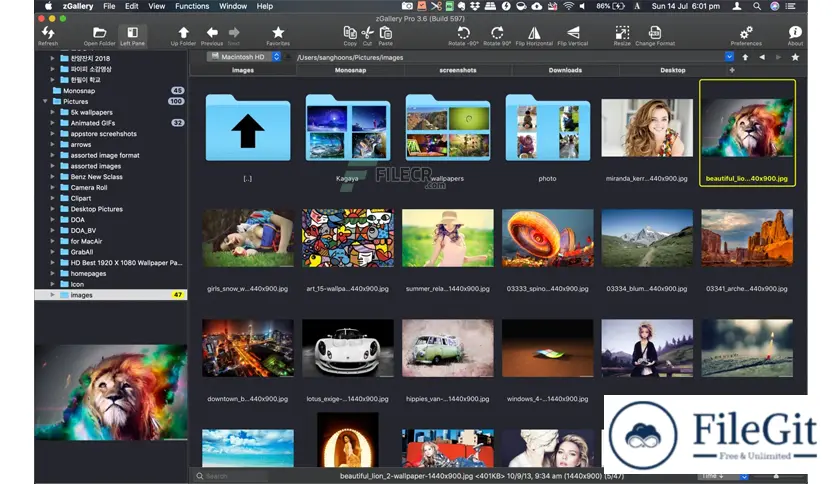Click small back triangle in path bar

(762, 57)
